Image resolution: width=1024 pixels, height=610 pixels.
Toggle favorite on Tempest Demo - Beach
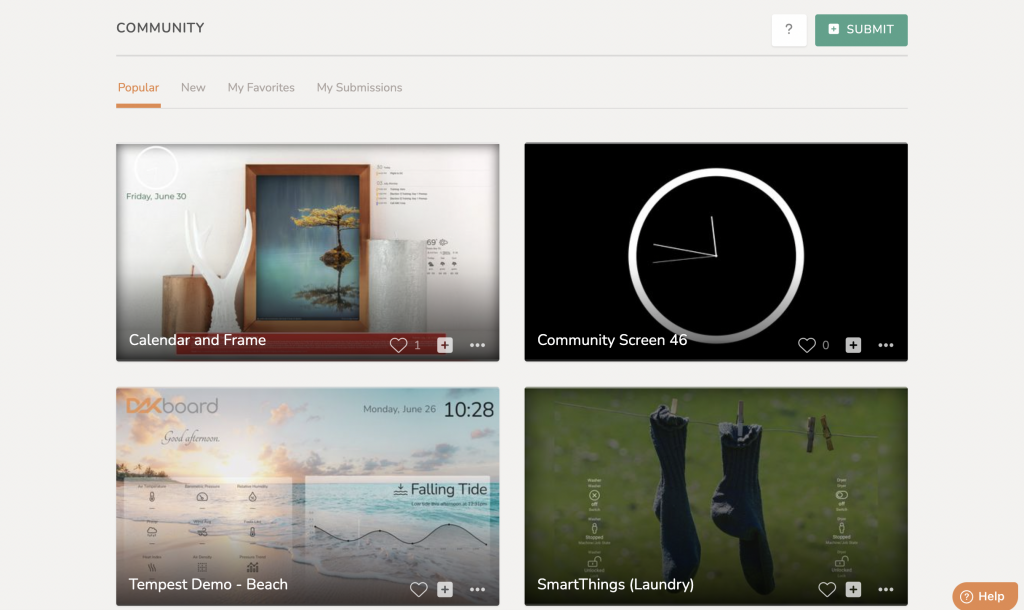tap(418, 589)
